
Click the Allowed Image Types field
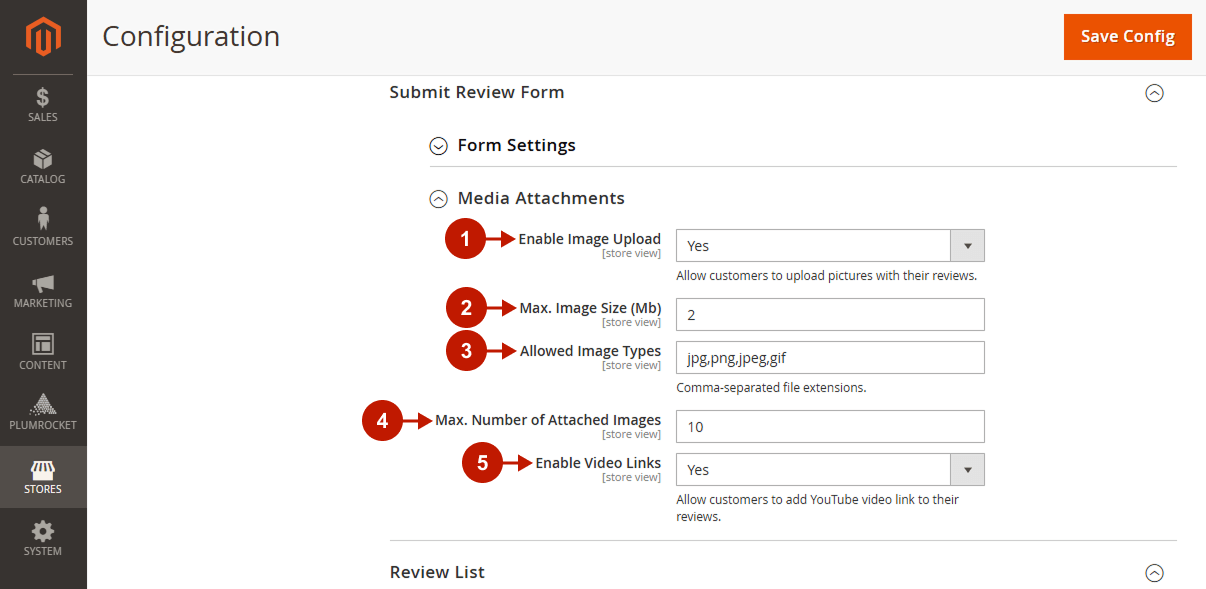coord(830,357)
